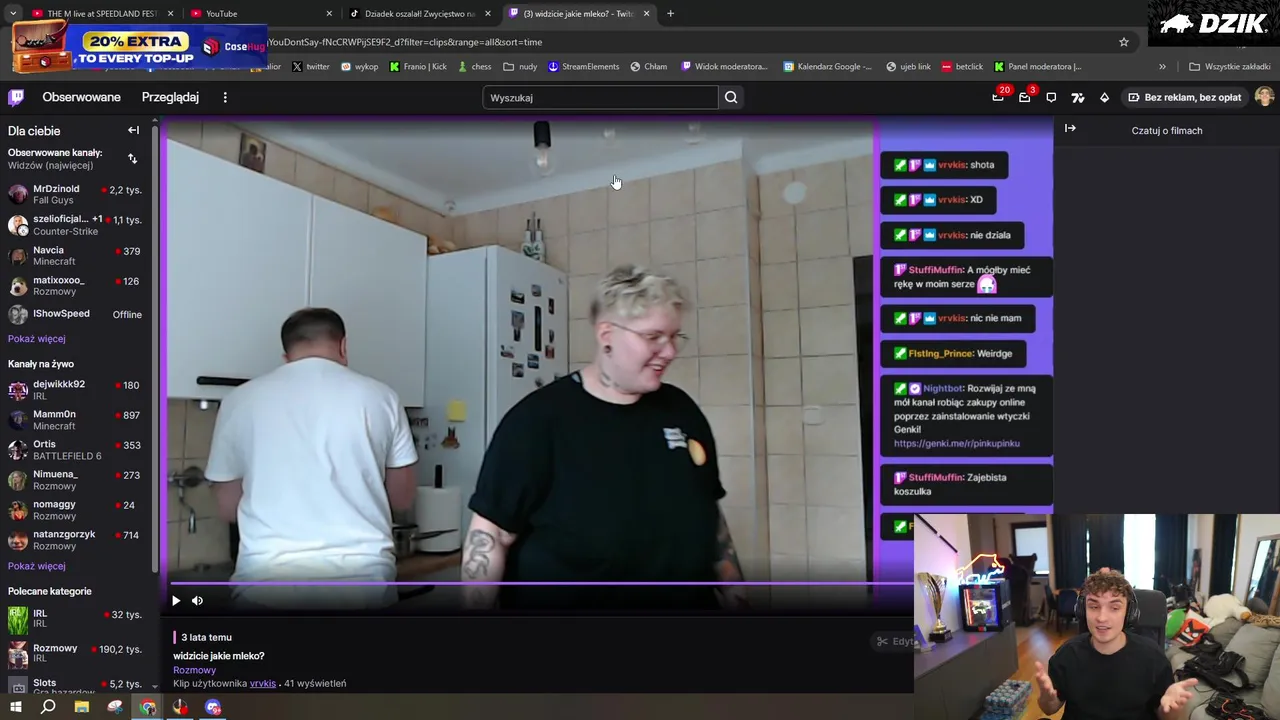Open the 'Wszystkie zakładki' folder

tap(1230, 67)
